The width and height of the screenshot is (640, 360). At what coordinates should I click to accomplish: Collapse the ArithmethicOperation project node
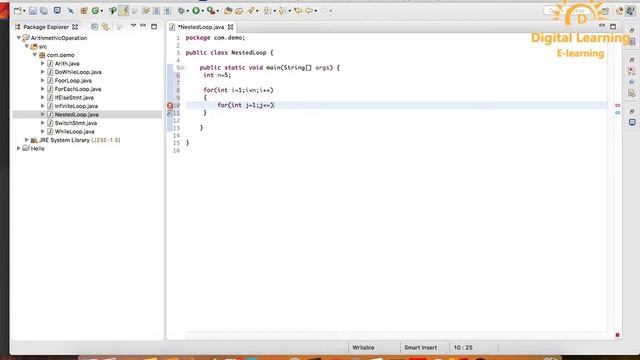click(19, 38)
